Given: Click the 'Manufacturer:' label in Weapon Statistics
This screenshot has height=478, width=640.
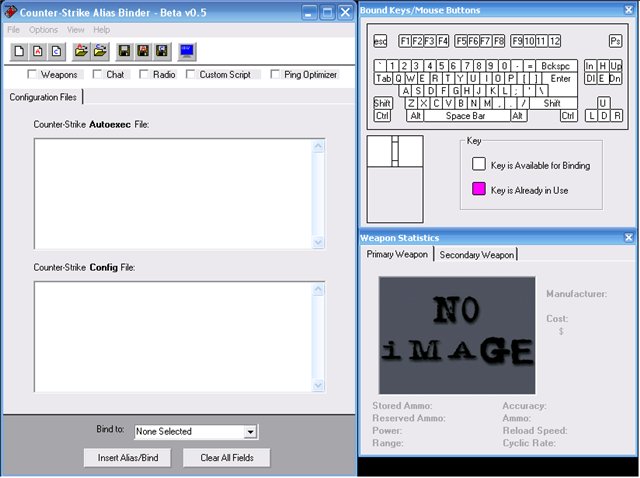Looking at the screenshot, I should coord(576,294).
